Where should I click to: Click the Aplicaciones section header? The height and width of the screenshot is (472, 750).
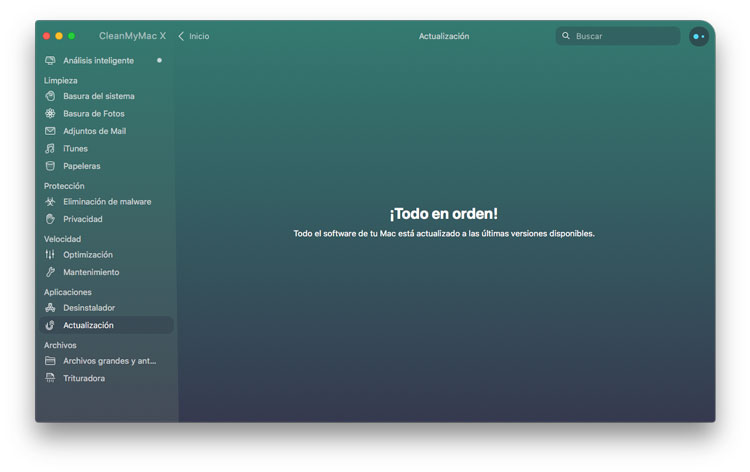(68, 292)
